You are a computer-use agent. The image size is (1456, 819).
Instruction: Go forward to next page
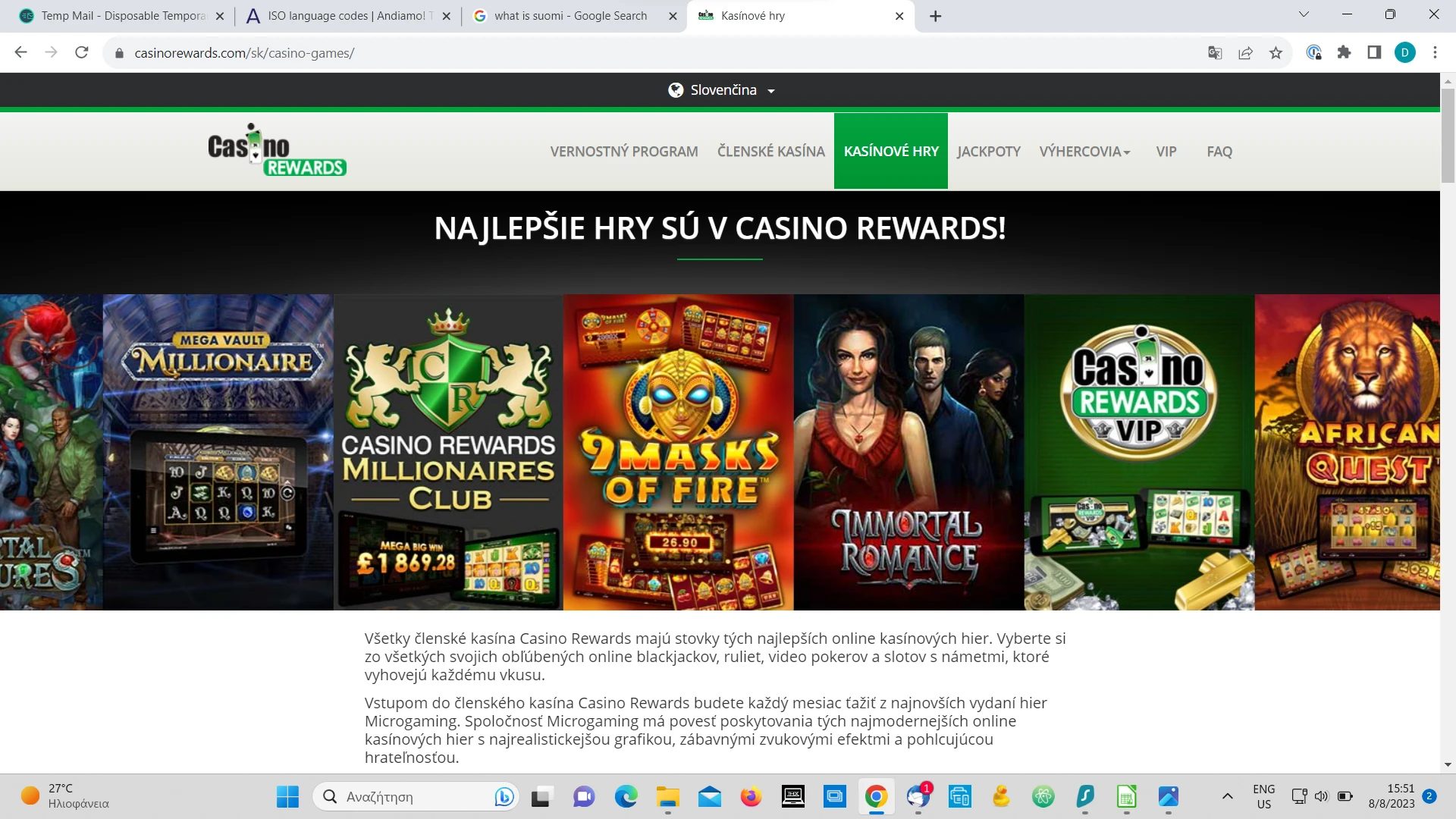(51, 52)
